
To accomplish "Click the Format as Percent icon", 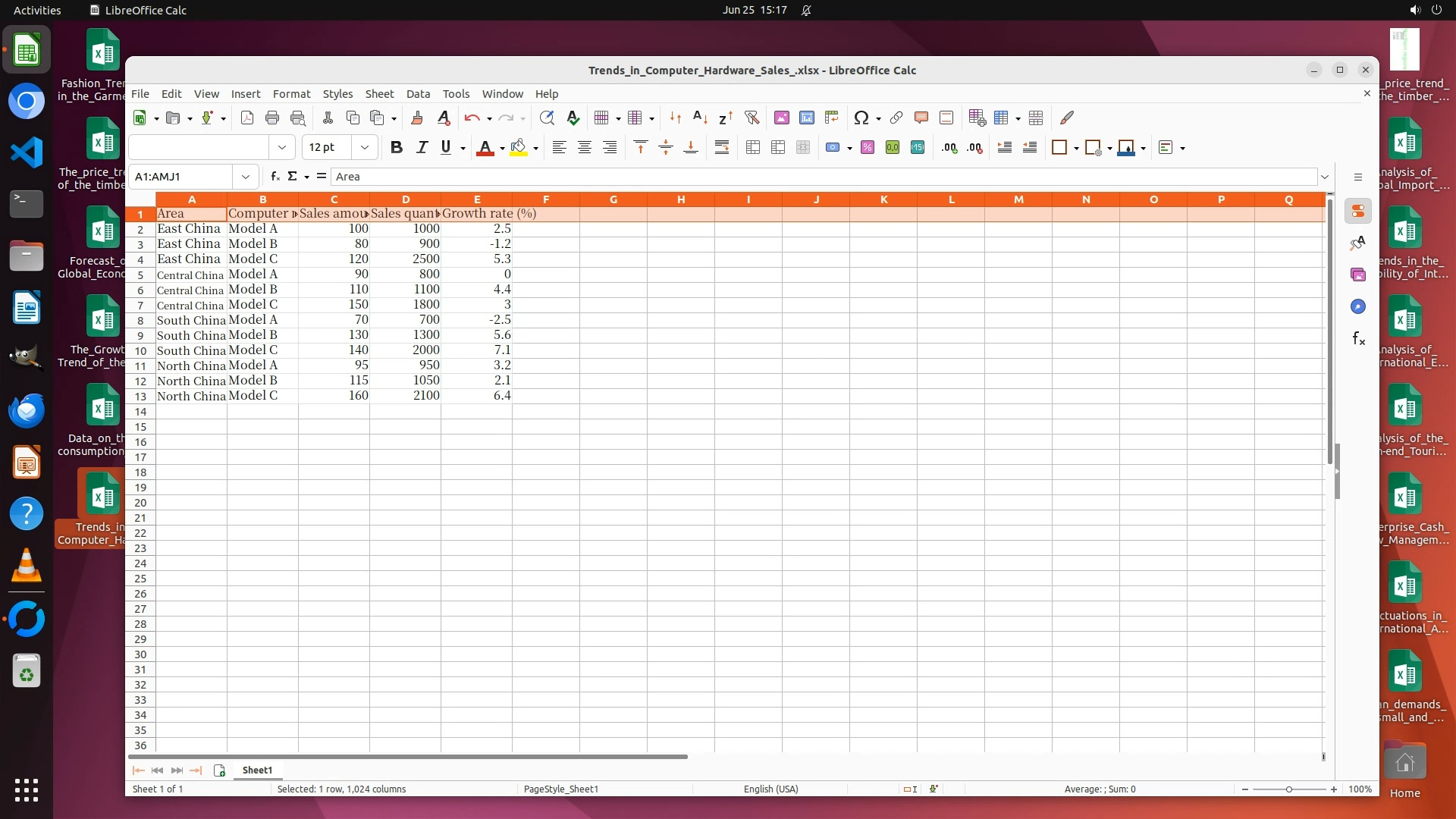I will point(868,148).
